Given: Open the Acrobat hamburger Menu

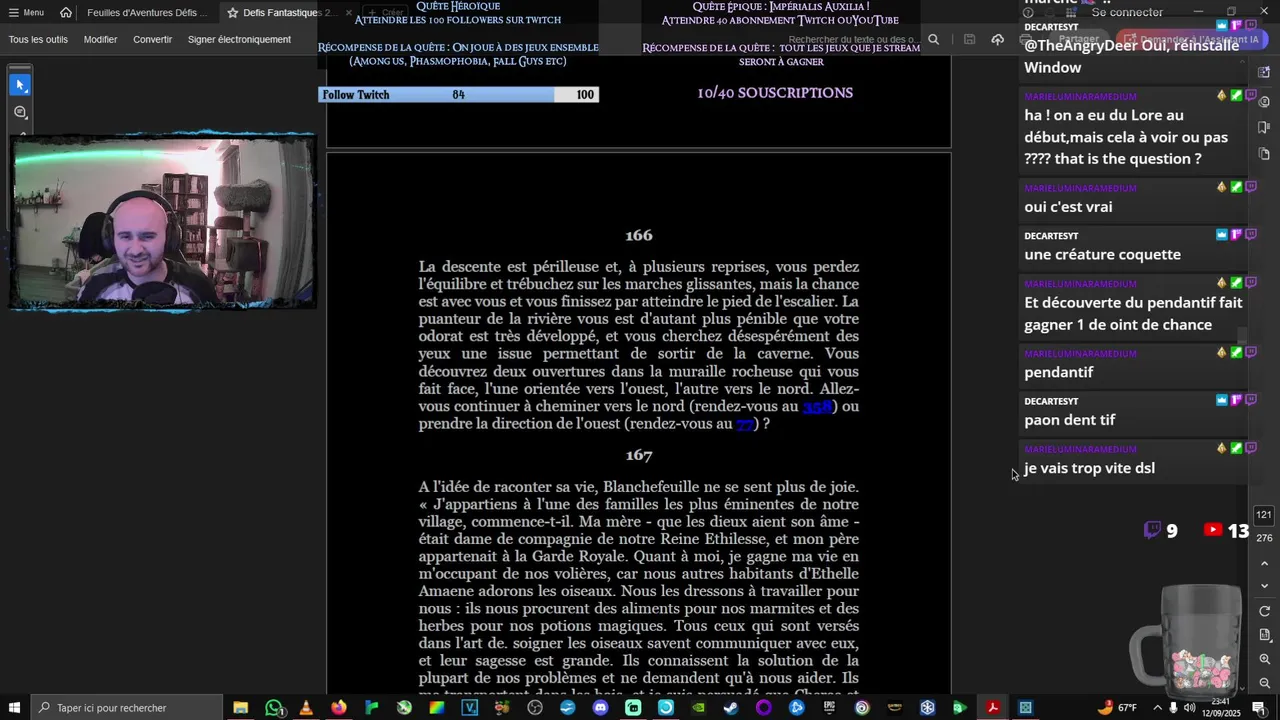Looking at the screenshot, I should click(x=26, y=12).
